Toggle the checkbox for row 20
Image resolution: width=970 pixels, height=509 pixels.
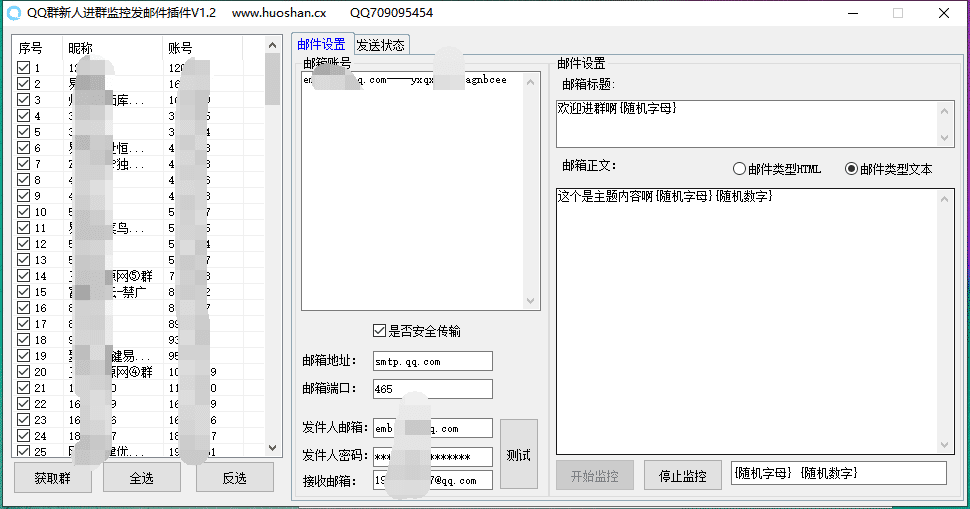24,372
